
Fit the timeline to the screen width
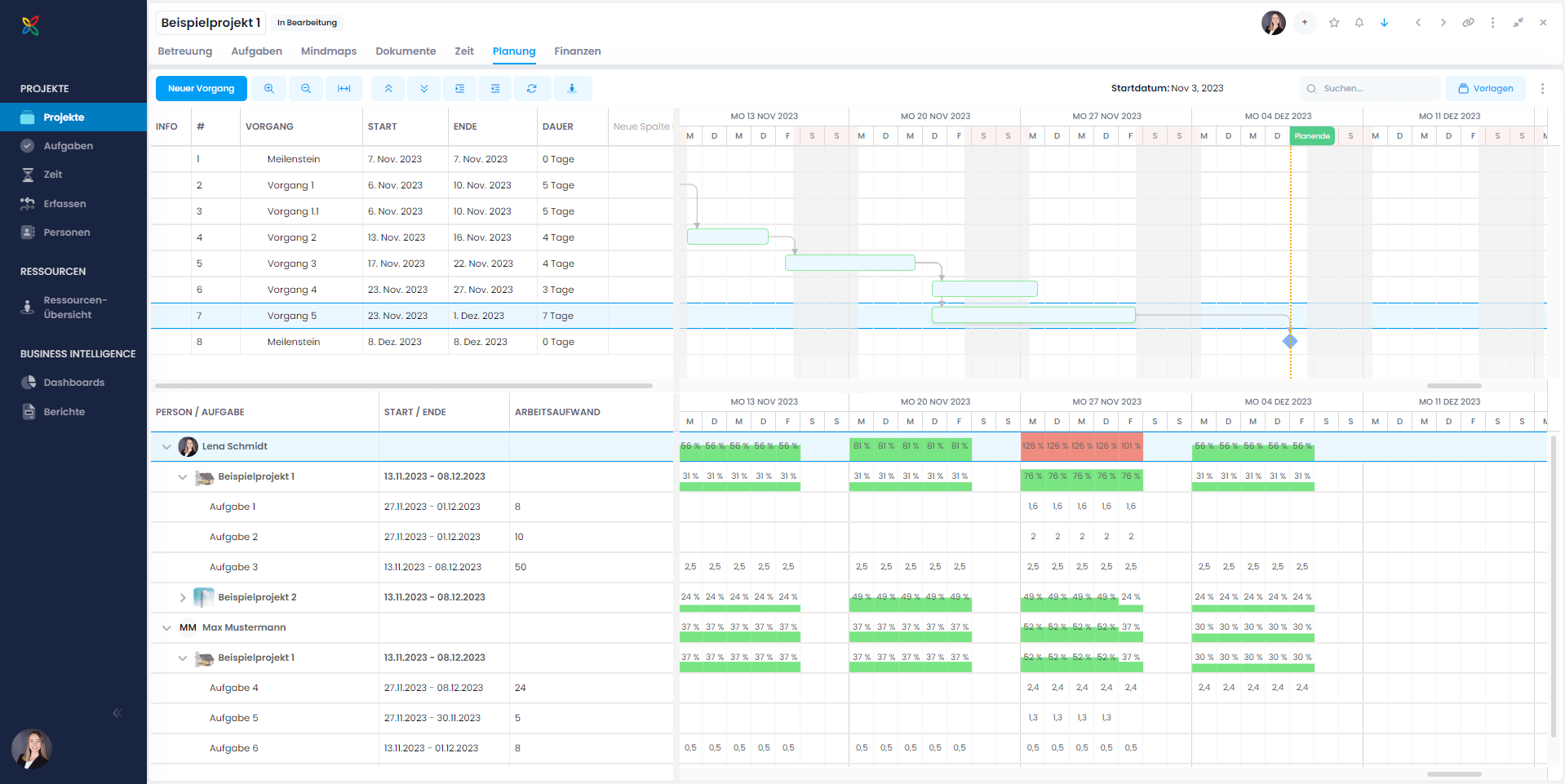point(344,88)
